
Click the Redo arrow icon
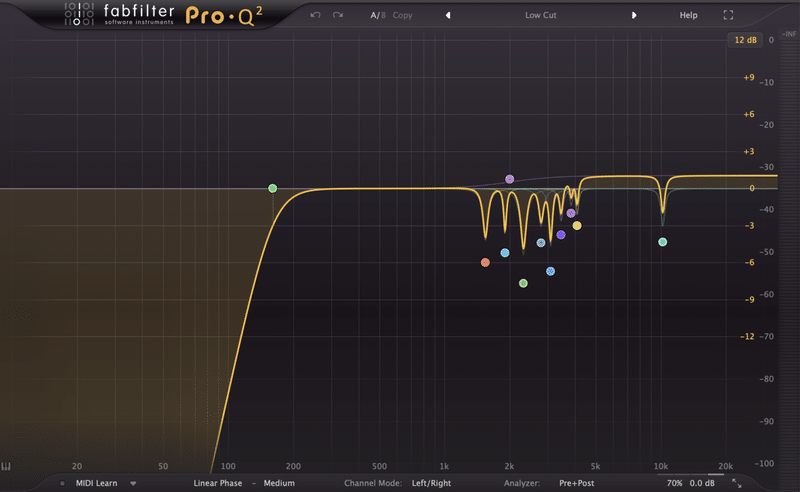click(338, 15)
